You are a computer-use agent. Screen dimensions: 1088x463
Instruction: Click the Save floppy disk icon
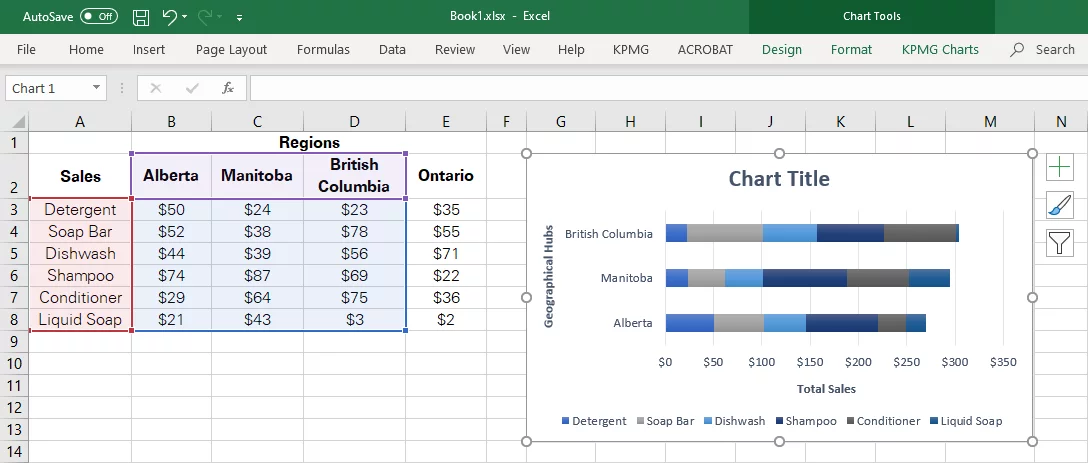141,17
